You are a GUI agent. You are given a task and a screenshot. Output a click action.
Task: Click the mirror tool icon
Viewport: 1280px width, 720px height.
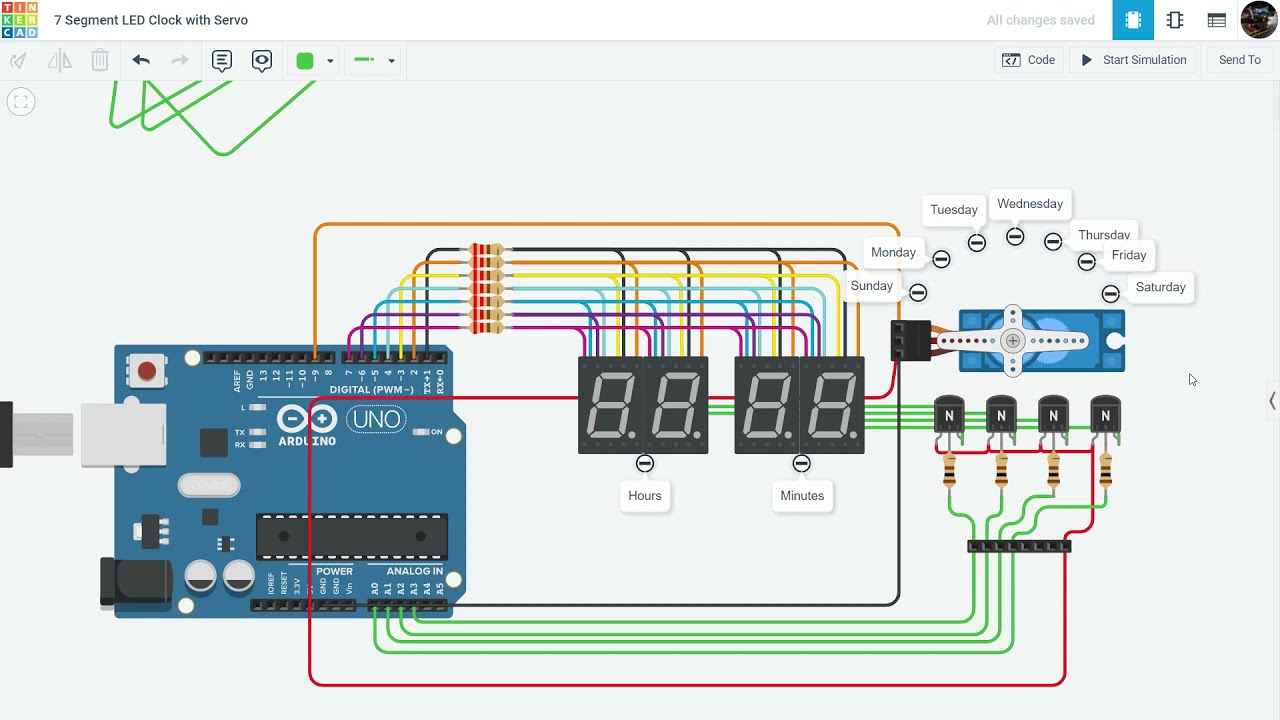tap(60, 60)
